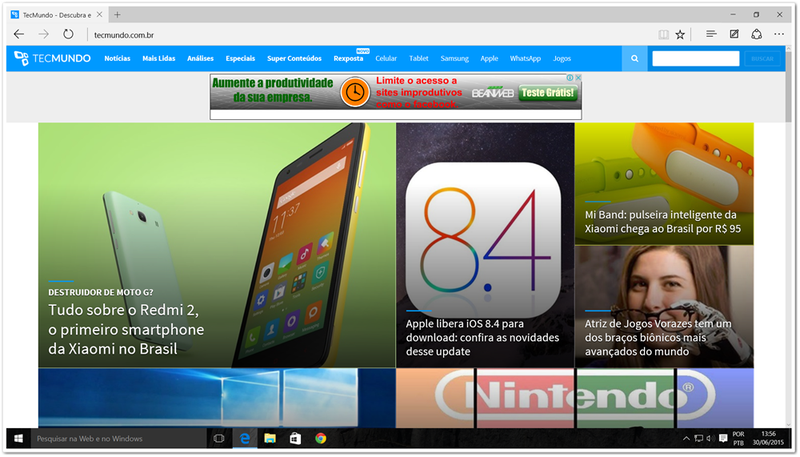
Task: Open the Share icon in Edge toolbar
Action: [757, 34]
